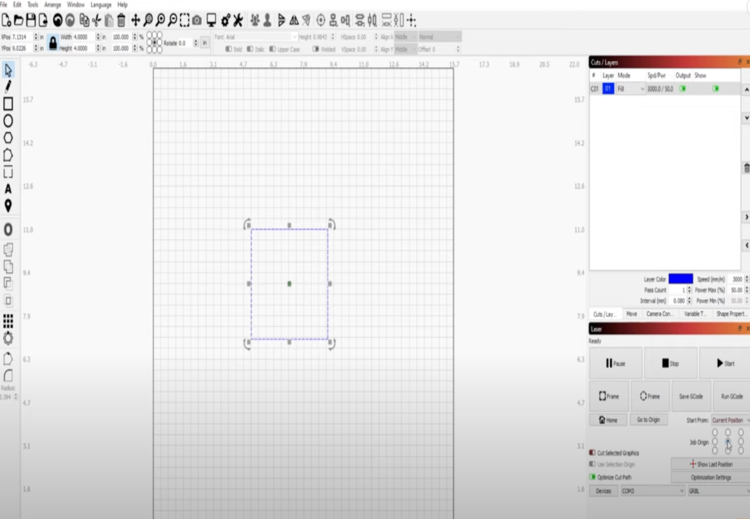Choose the Text tool (A icon)
750x519 pixels.
pyautogui.click(x=8, y=188)
